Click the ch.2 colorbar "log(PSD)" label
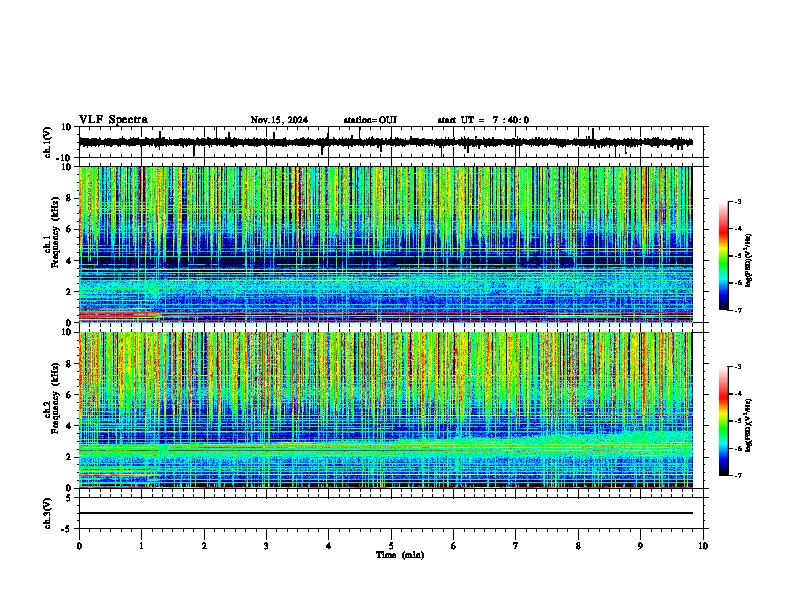792x612 pixels. (749, 425)
